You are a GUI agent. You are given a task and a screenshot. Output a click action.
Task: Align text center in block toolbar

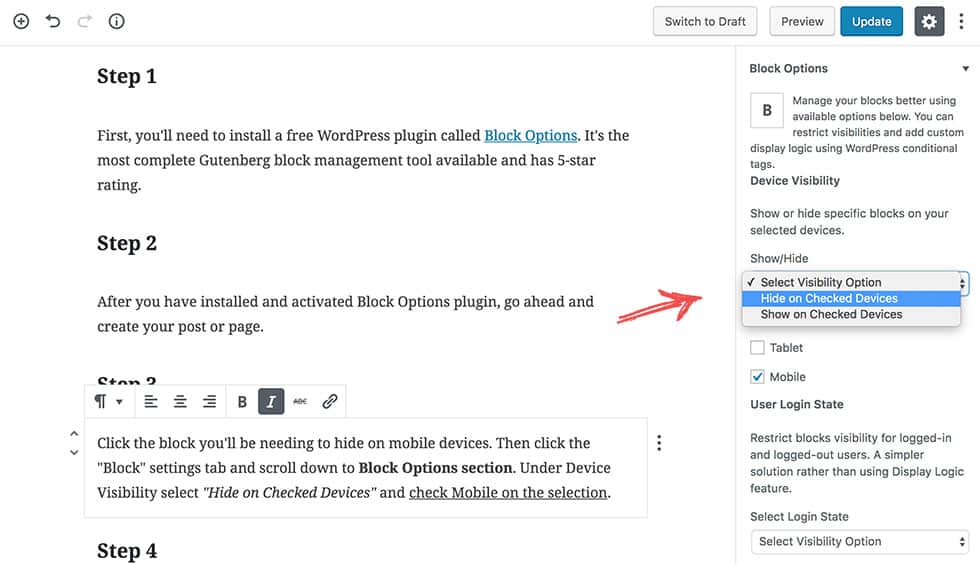[x=180, y=401]
